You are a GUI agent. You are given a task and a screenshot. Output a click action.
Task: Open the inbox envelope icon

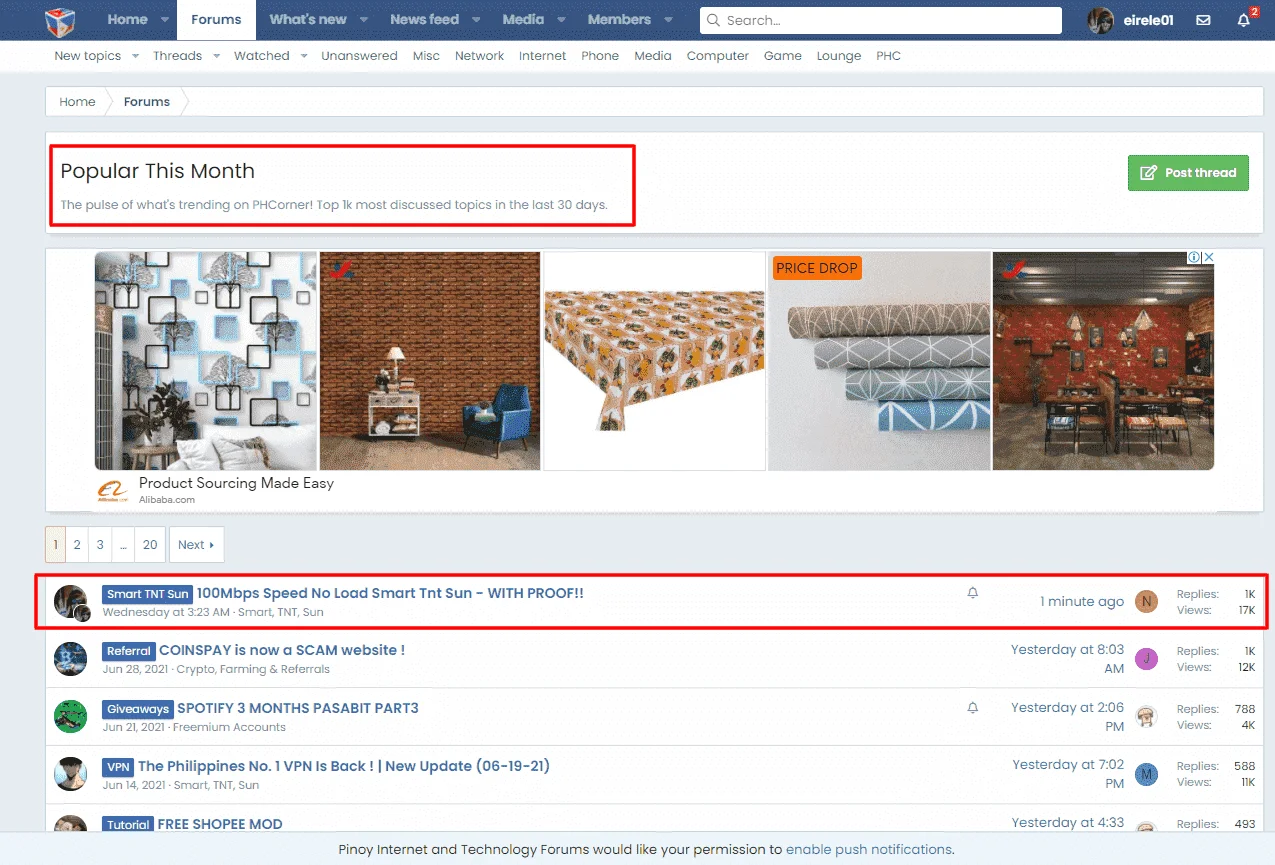[1203, 20]
